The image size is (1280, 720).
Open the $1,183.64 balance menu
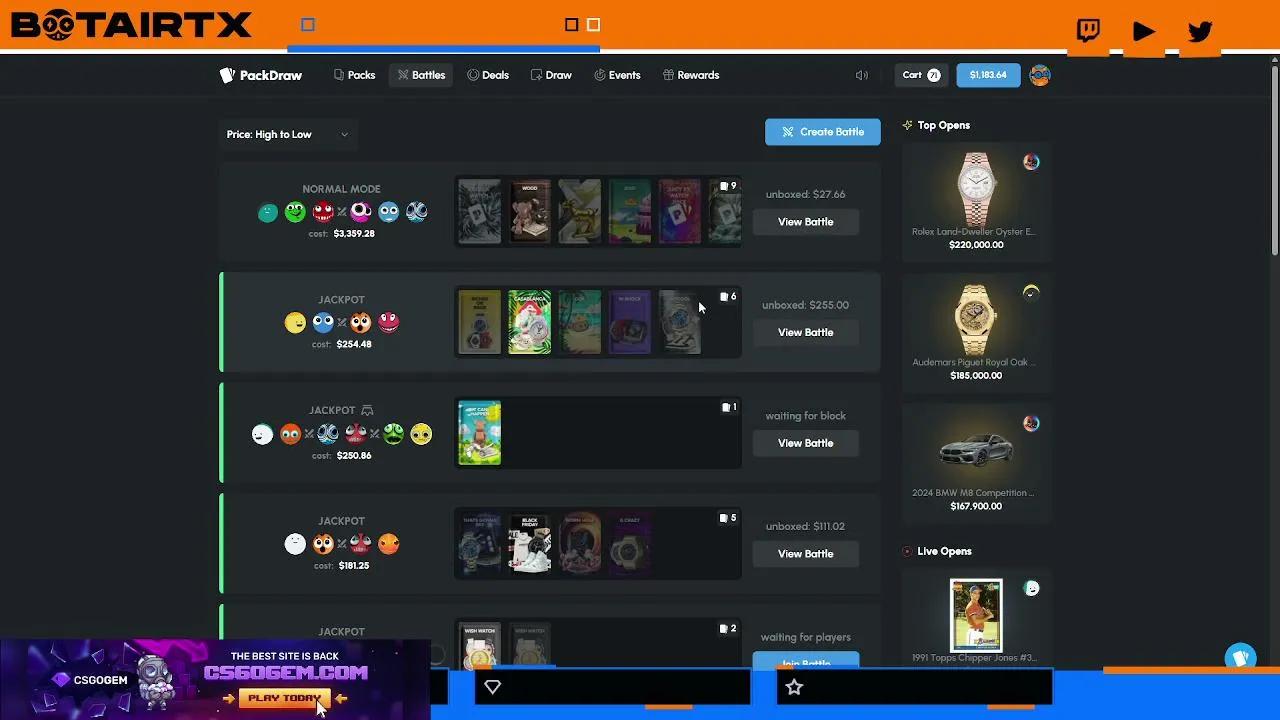click(988, 75)
